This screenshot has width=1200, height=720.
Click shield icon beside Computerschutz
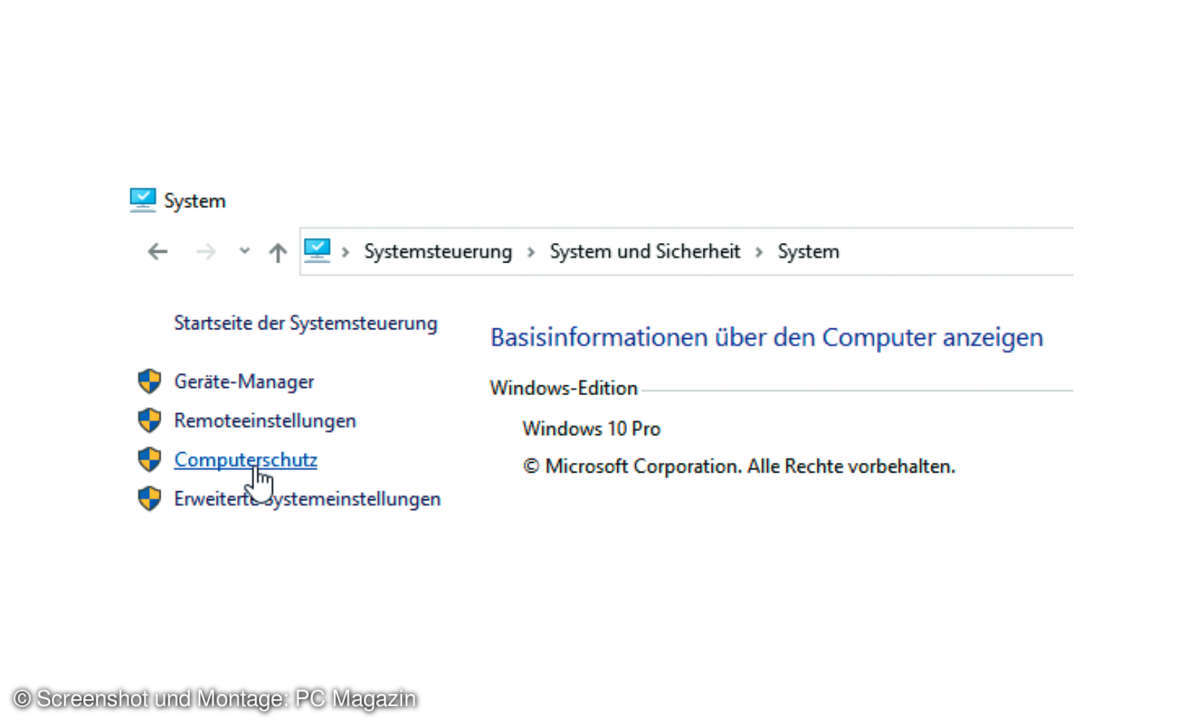click(149, 459)
